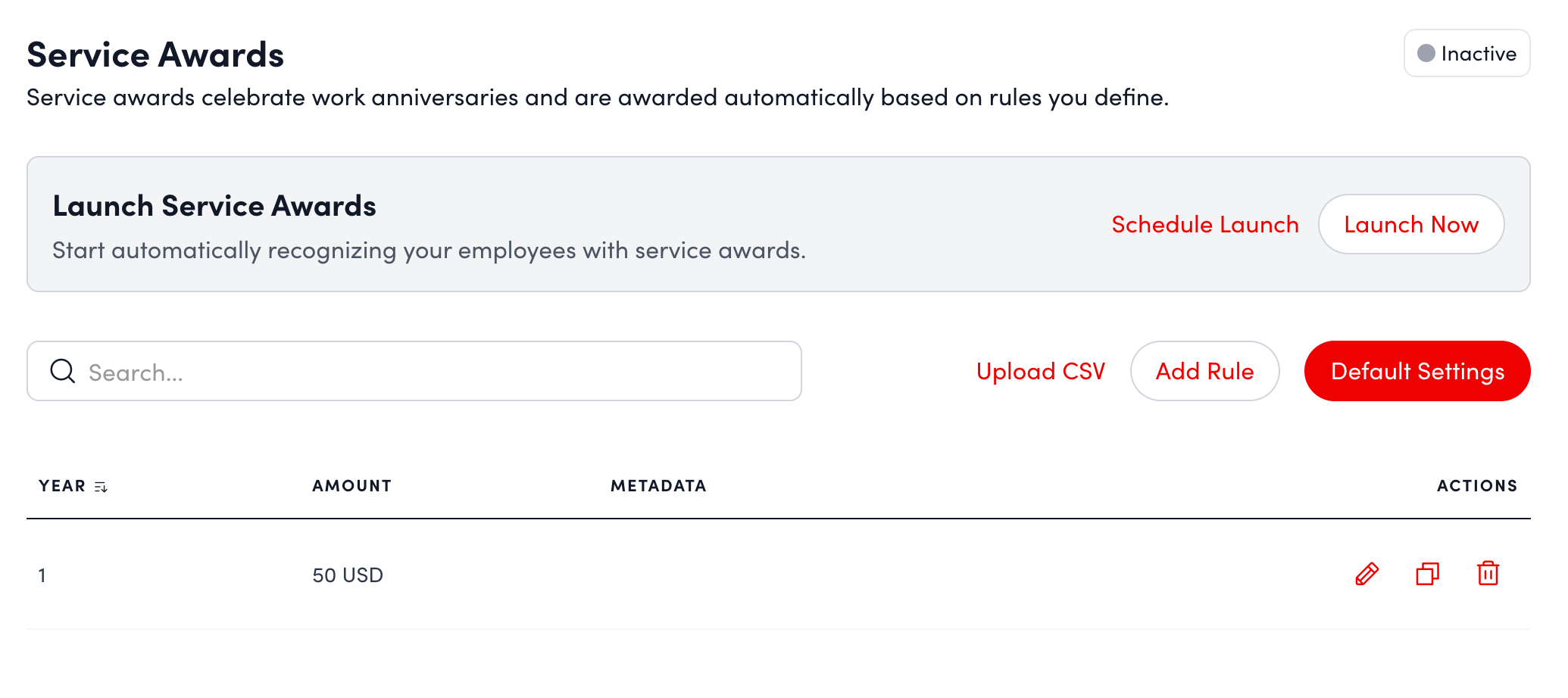
Task: Focus the Search input field
Action: click(x=439, y=372)
